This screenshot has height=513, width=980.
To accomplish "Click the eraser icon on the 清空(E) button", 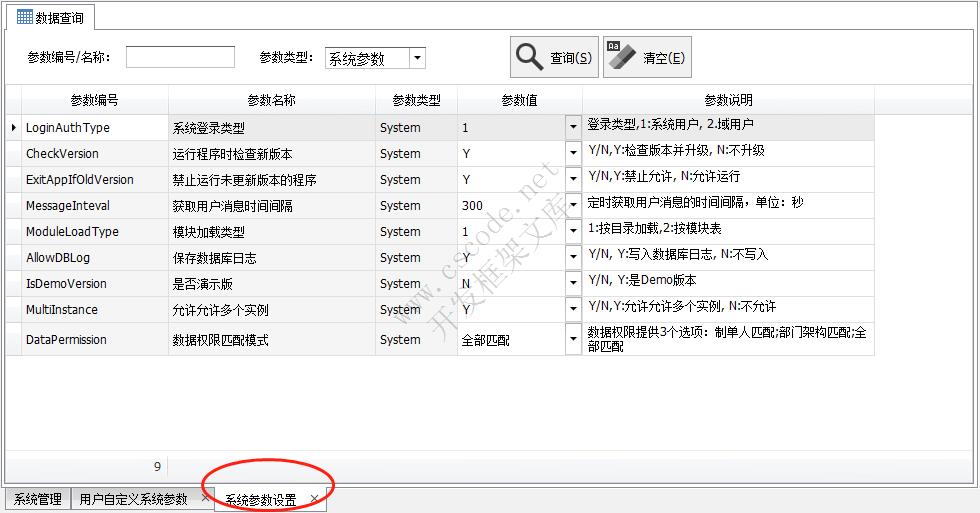I will coord(621,58).
